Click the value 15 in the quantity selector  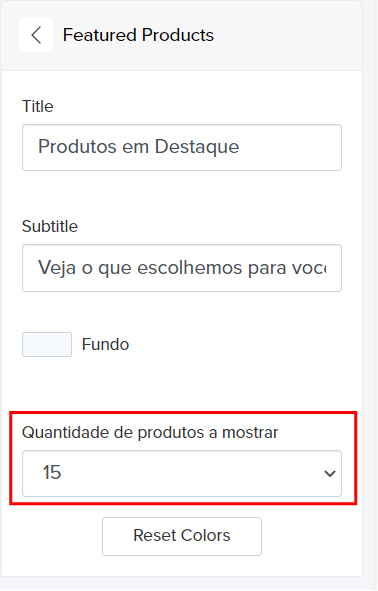tap(52, 473)
